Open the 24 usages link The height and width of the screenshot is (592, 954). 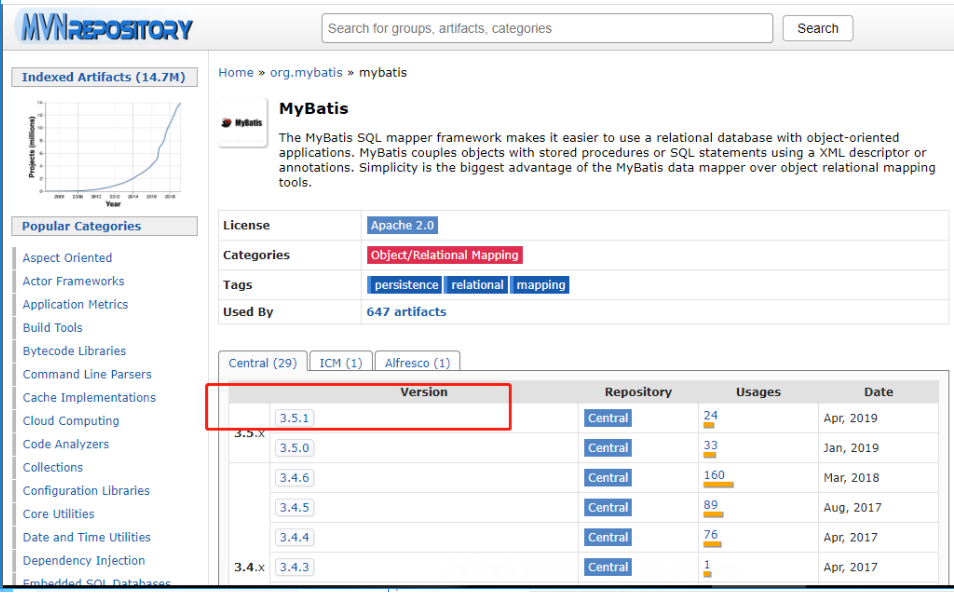pyautogui.click(x=710, y=416)
